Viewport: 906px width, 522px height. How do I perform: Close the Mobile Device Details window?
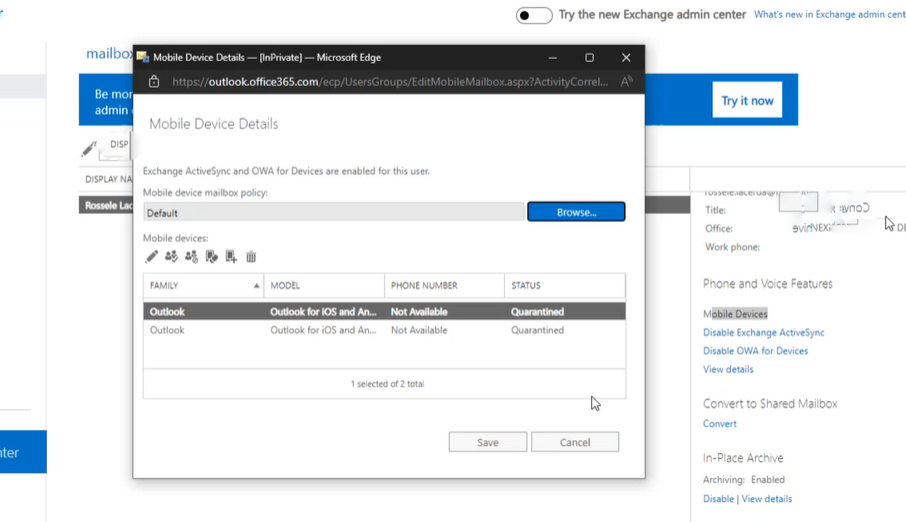tap(626, 57)
